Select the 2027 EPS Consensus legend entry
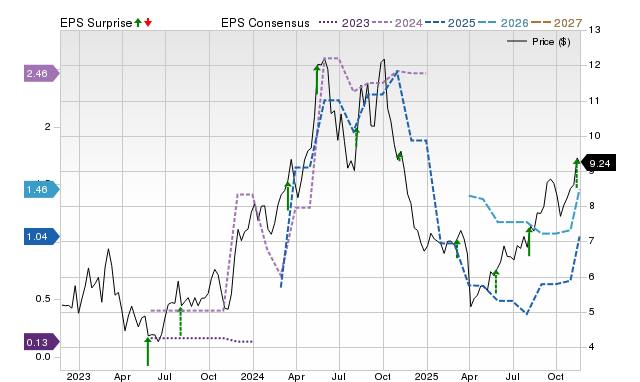The width and height of the screenshot is (640, 382). tap(556, 23)
